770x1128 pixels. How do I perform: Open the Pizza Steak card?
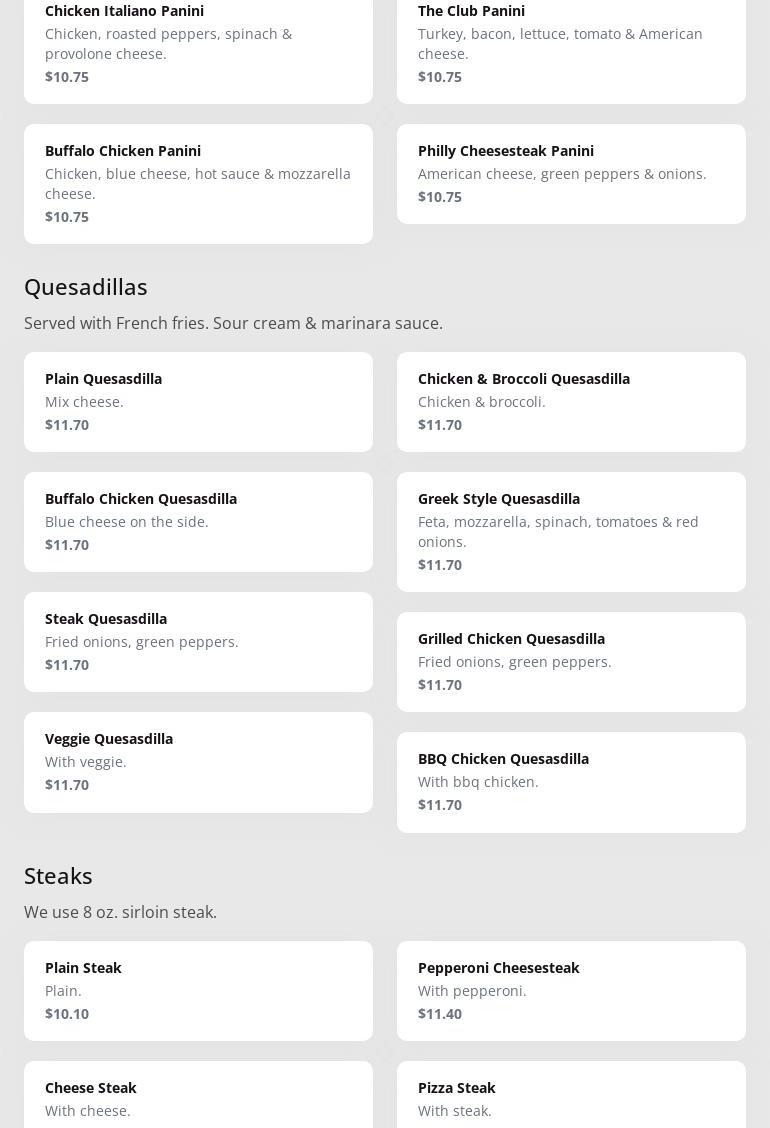(x=571, y=1096)
